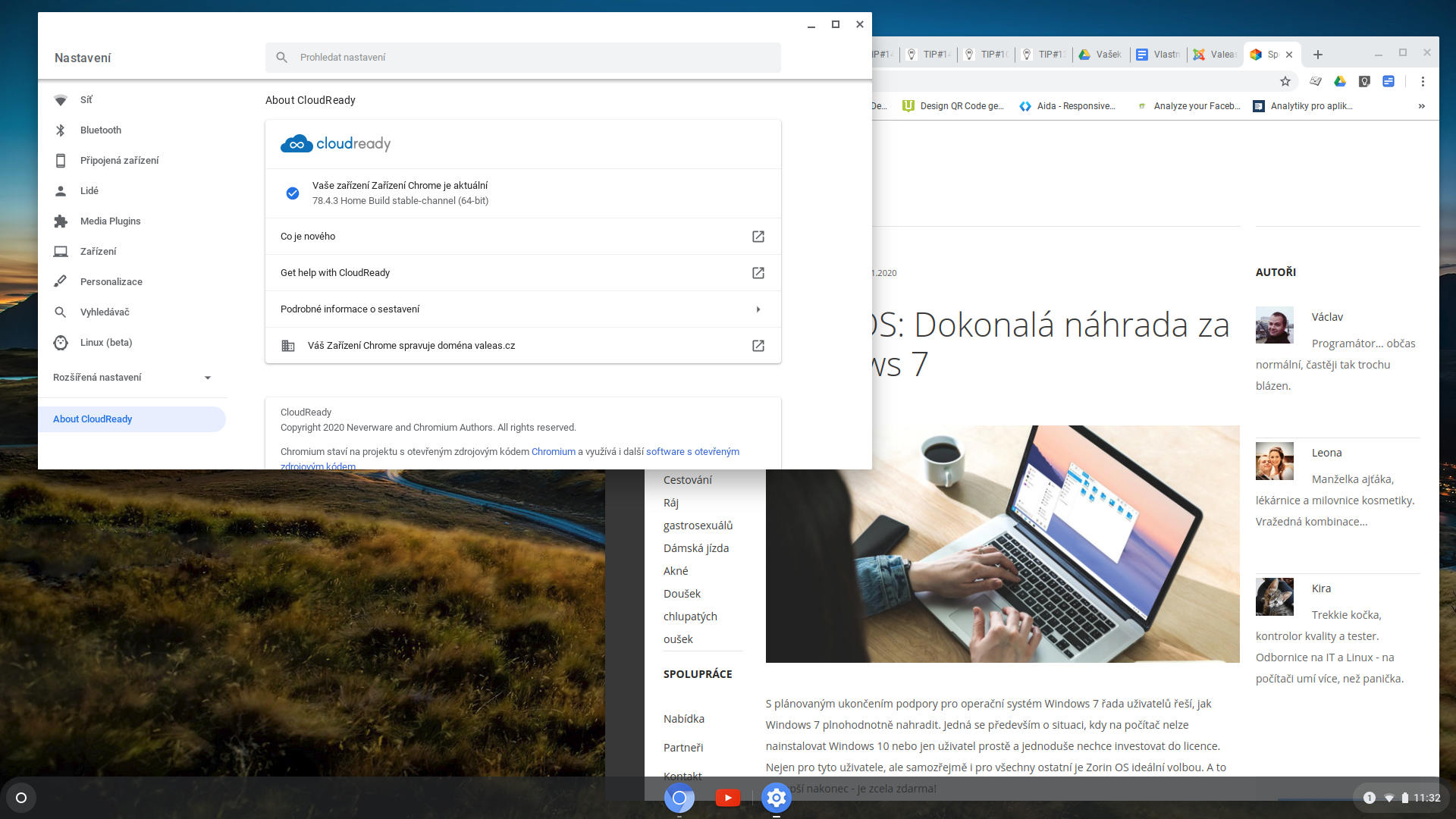Open the Ráj gastrosexuálů category

pos(698,514)
